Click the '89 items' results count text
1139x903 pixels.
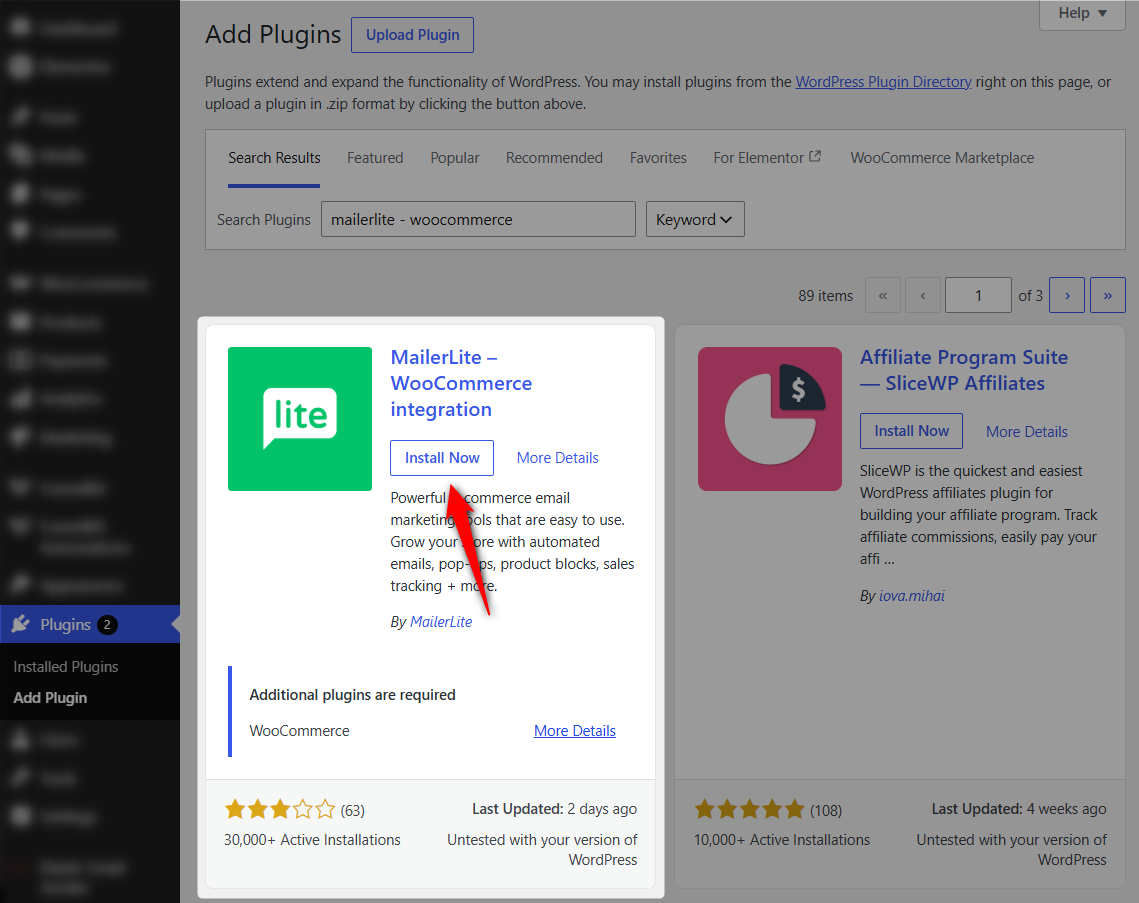825,296
